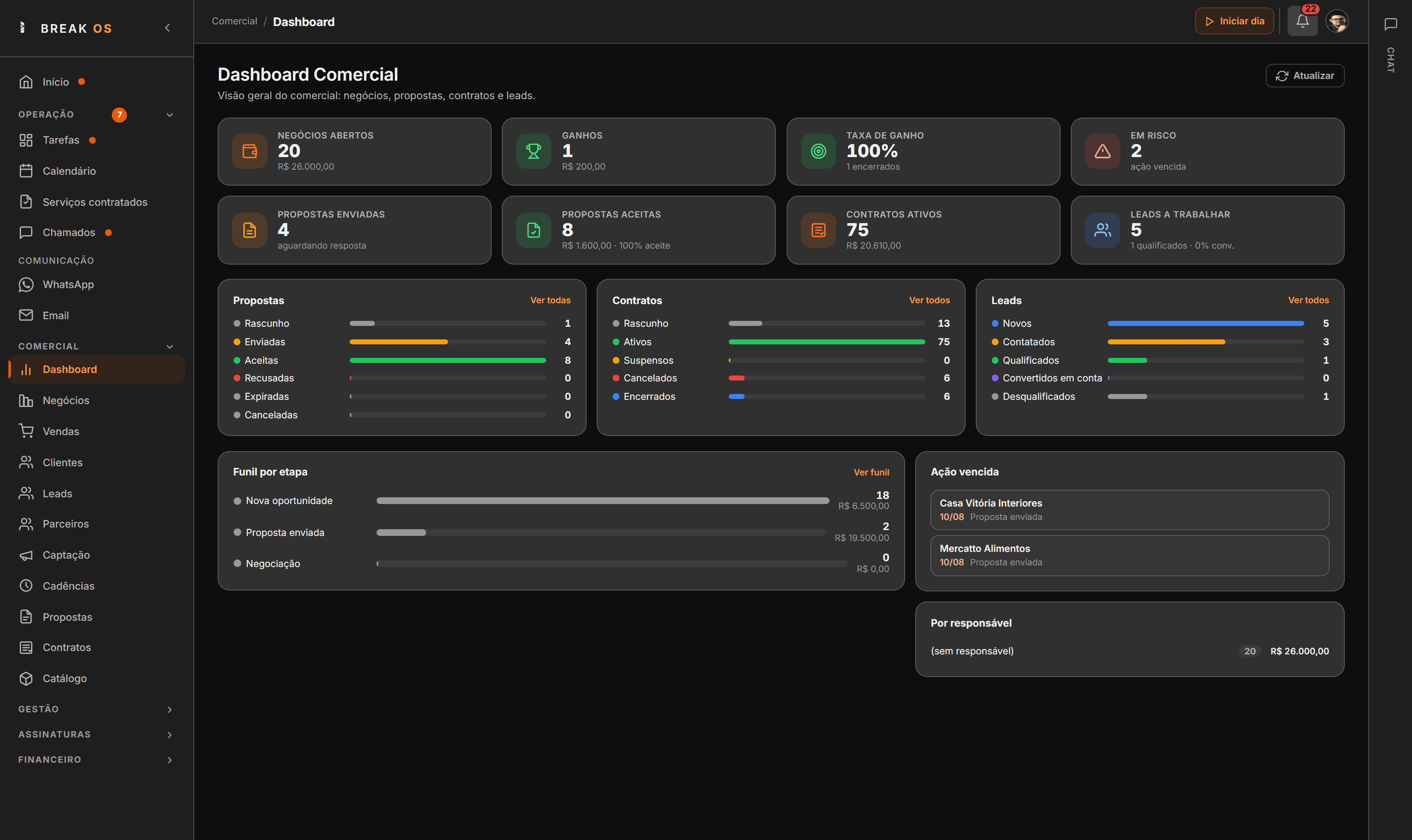Click the Nova oportunidade funnel bar
Screen dimensions: 1412x840
pyautogui.click(x=603, y=501)
